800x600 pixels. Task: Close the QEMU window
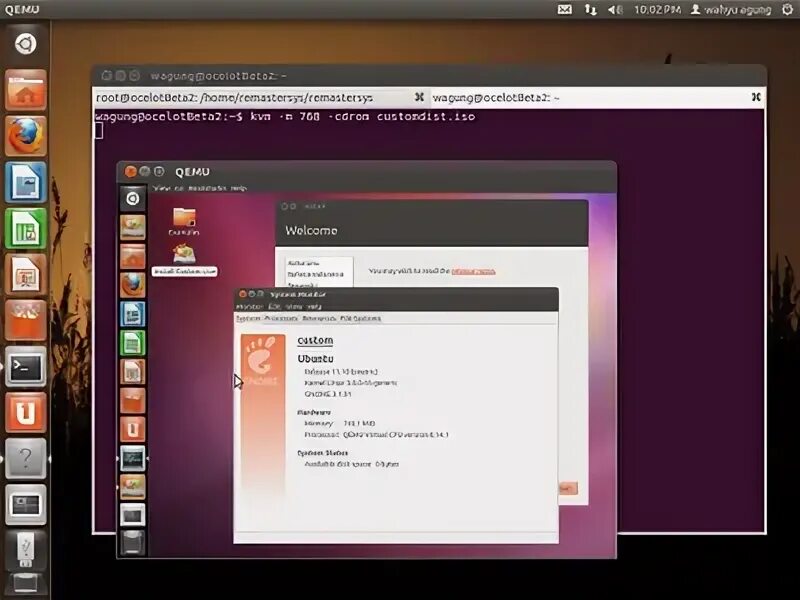[131, 172]
